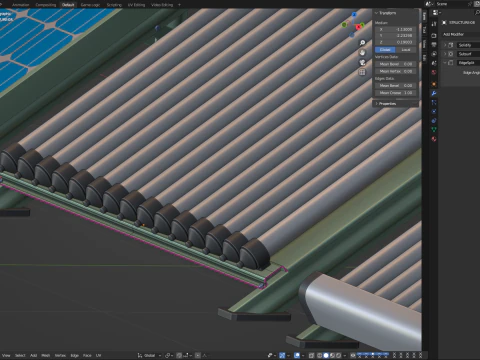Screen dimensions: 480x360
Task: Open the Face menu
Action: coord(87,355)
